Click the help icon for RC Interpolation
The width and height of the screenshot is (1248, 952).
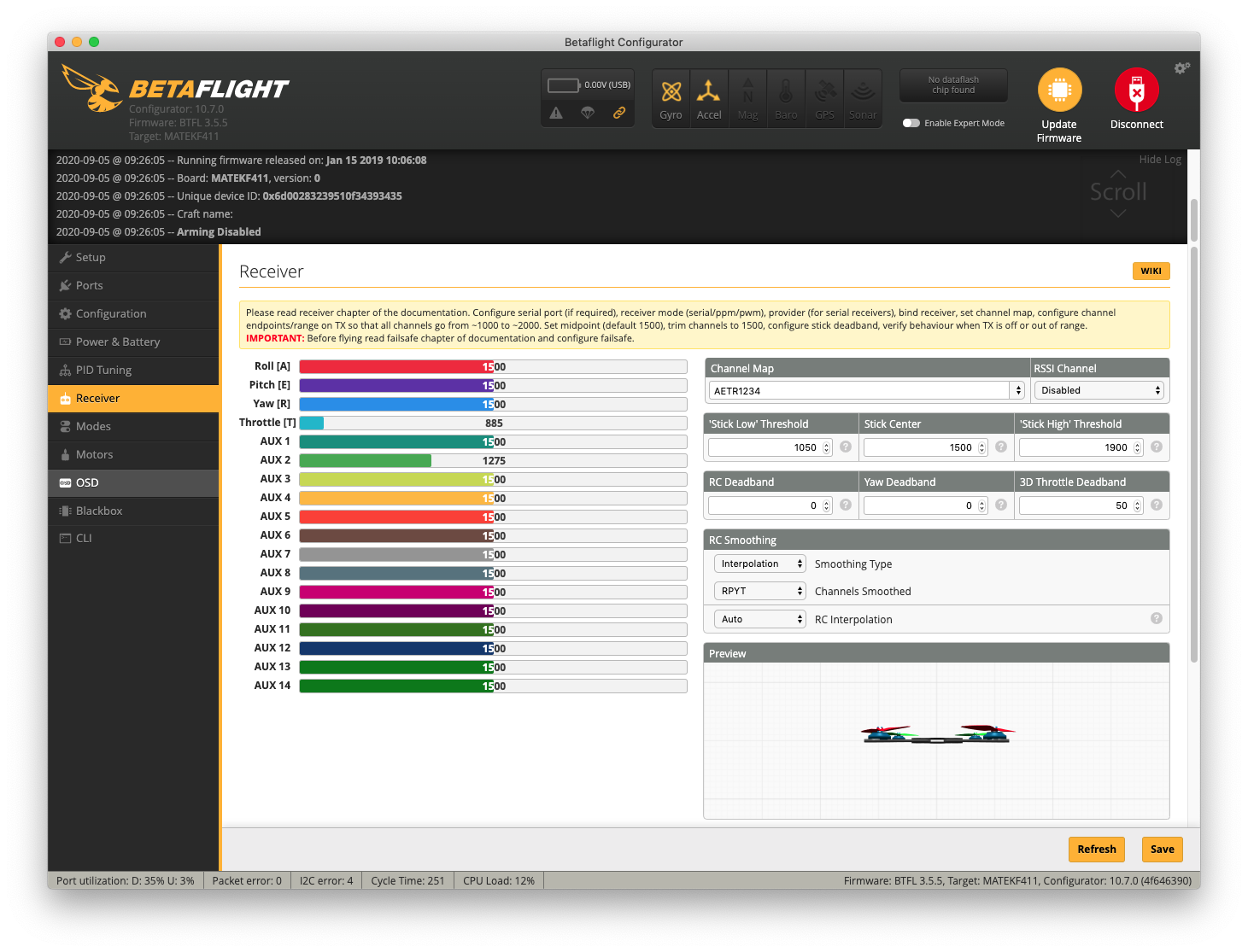(x=1157, y=618)
